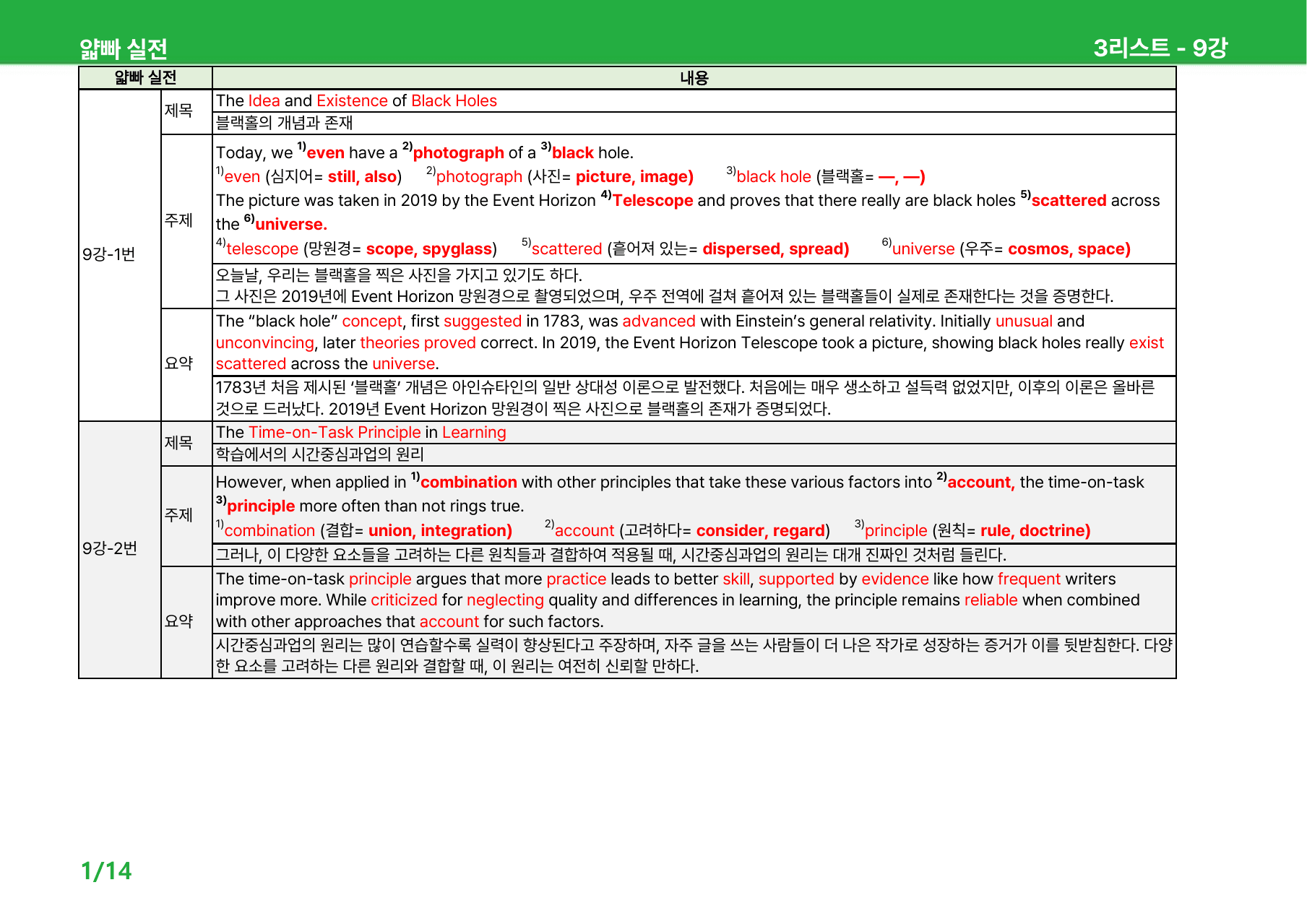Select the '내용' column header
Image resolution: width=1307 pixels, height=924 pixels.
[x=694, y=77]
